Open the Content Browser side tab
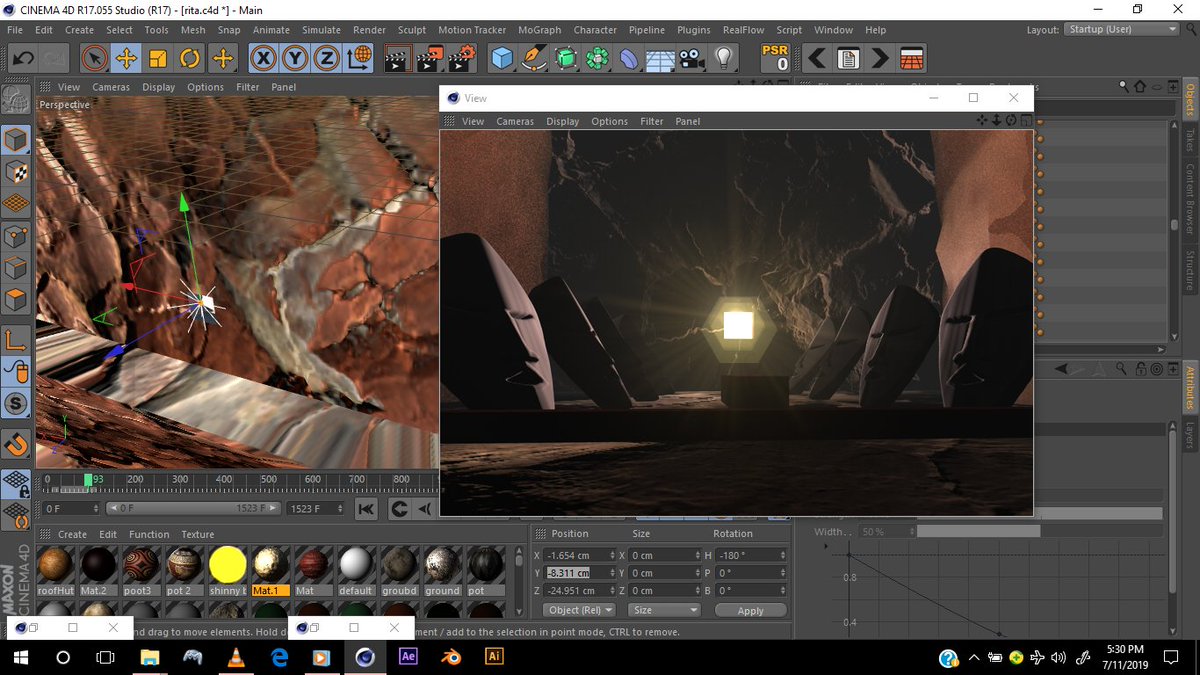Image resolution: width=1200 pixels, height=675 pixels. tap(1190, 198)
